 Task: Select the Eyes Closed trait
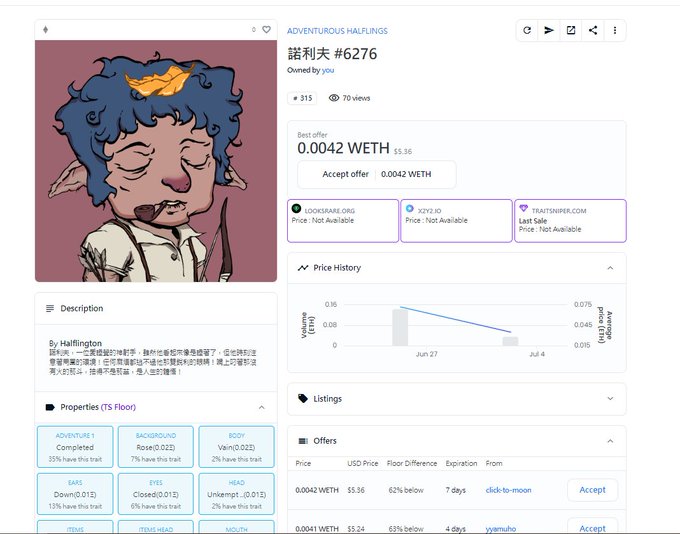point(156,494)
